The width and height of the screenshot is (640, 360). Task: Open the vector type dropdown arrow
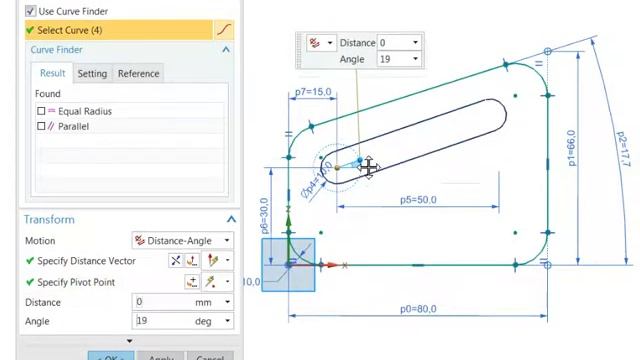click(228, 260)
